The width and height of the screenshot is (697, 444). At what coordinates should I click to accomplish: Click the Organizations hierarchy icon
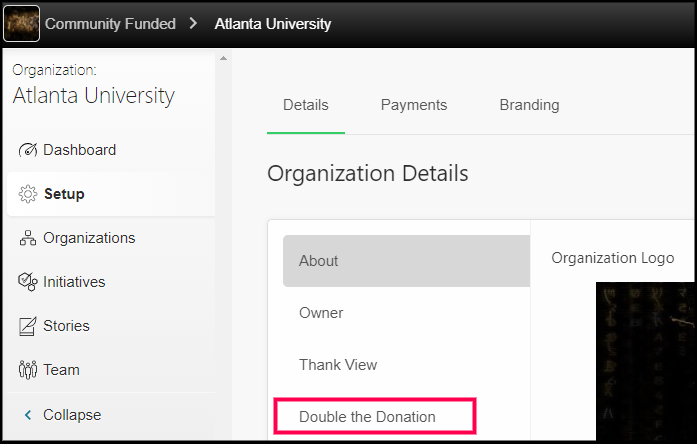pyautogui.click(x=28, y=238)
